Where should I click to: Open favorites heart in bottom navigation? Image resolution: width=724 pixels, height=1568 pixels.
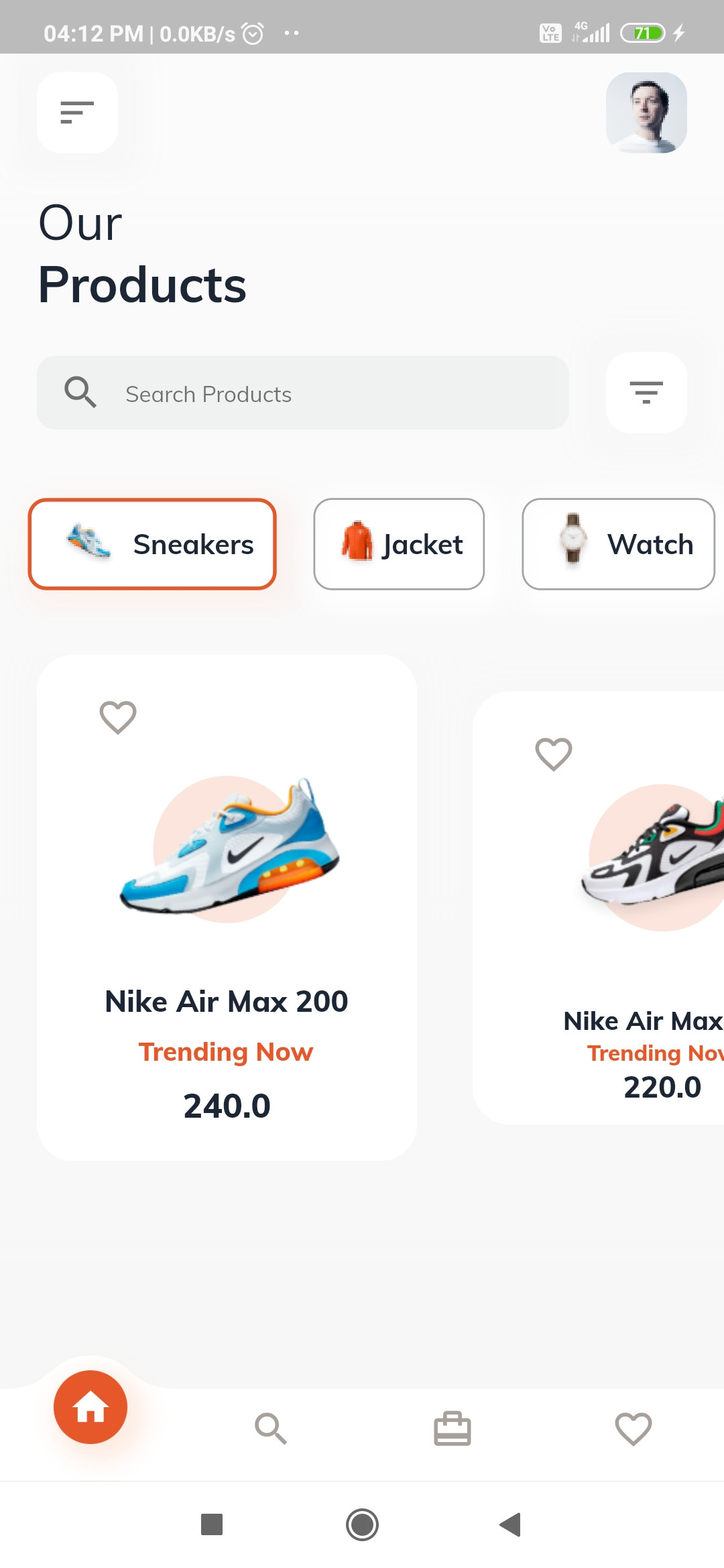633,1429
